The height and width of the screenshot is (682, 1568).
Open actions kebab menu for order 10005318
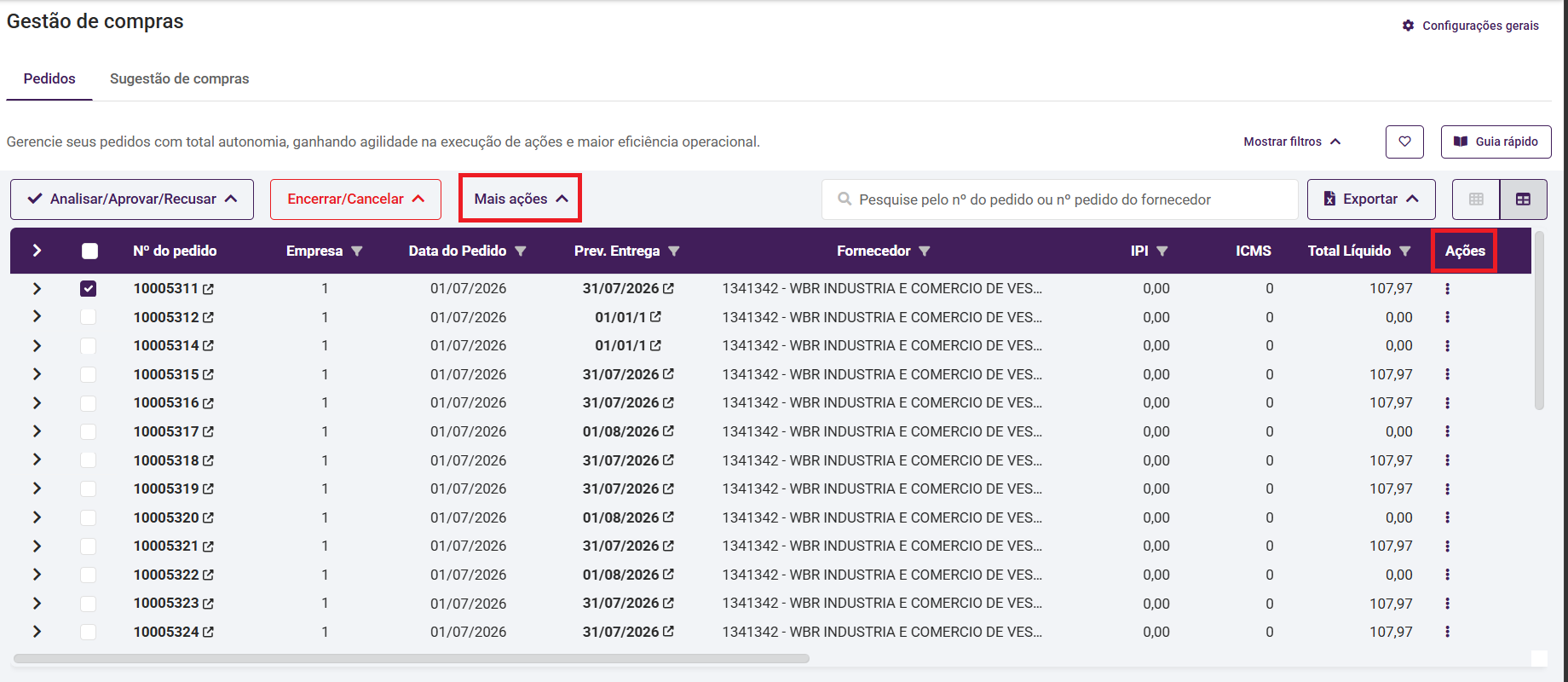(x=1447, y=460)
